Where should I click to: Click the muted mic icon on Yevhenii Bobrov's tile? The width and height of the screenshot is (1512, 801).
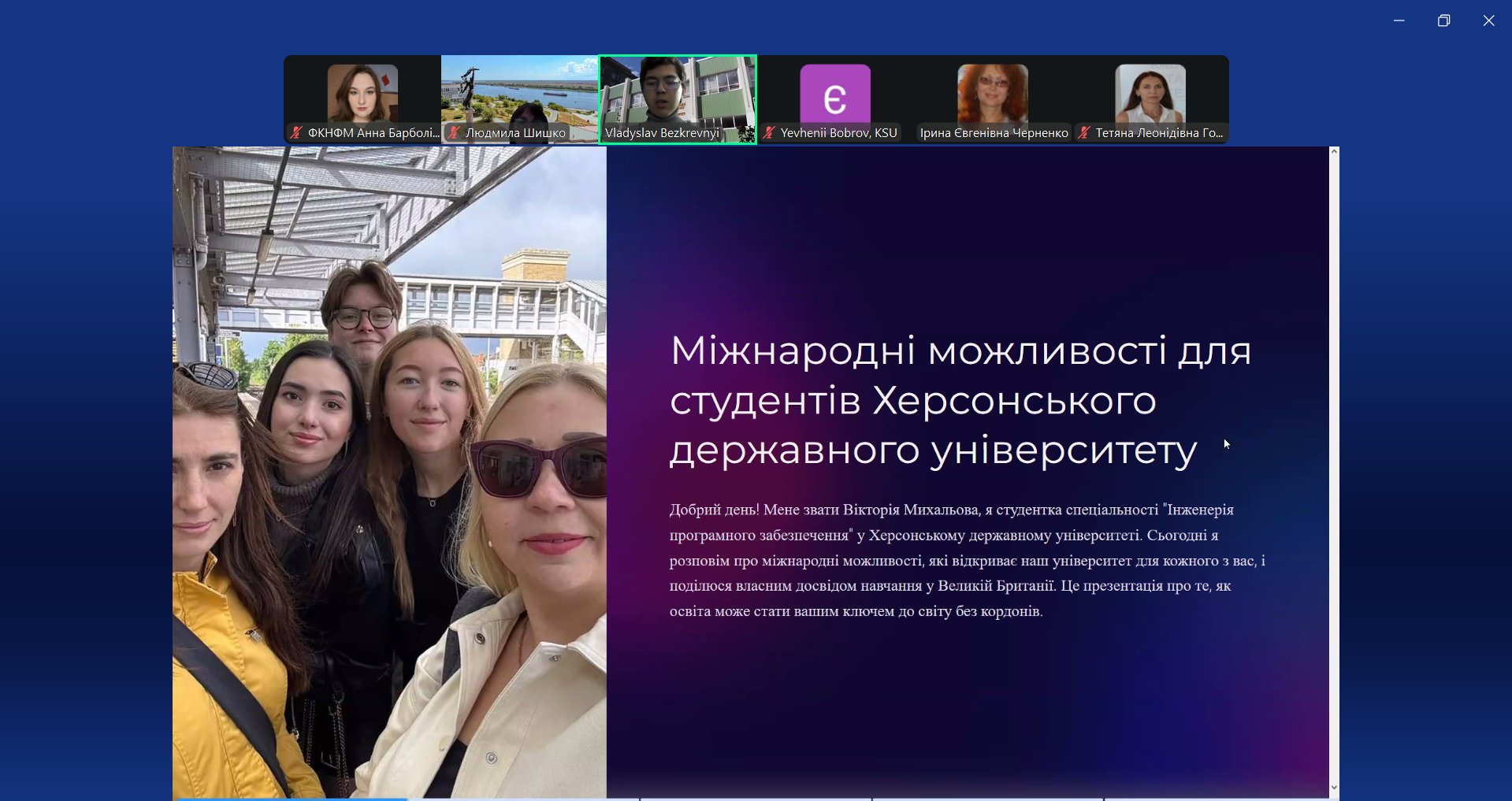point(768,132)
